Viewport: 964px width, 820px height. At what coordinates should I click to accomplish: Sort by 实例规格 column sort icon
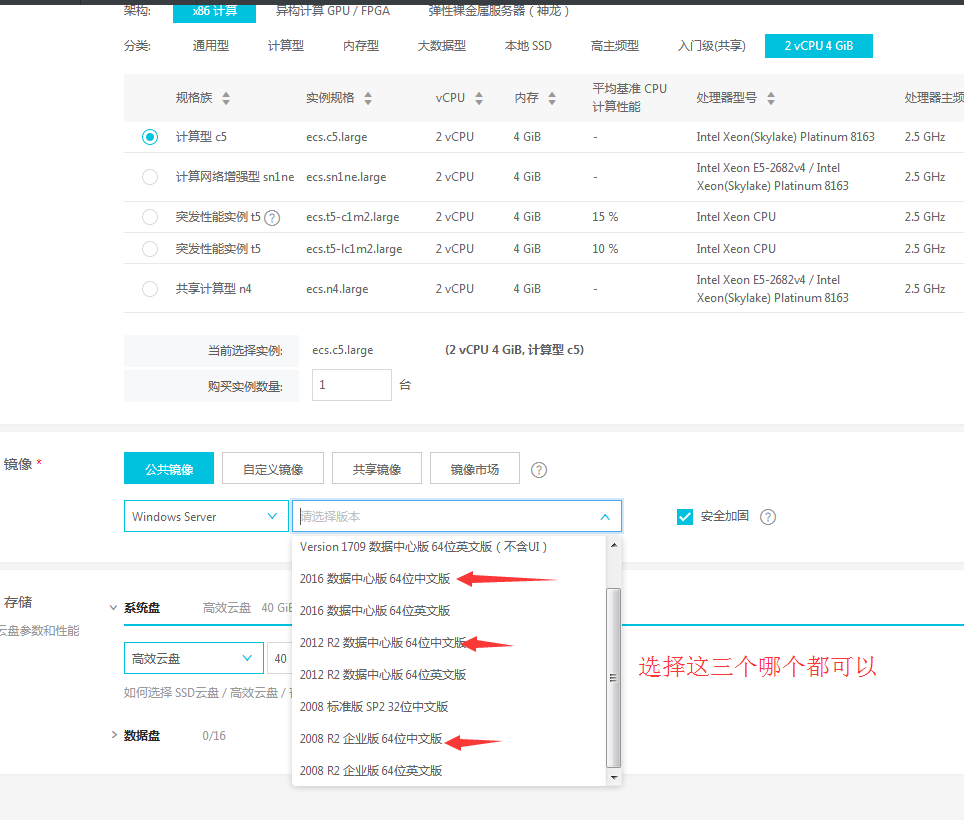[x=368, y=98]
